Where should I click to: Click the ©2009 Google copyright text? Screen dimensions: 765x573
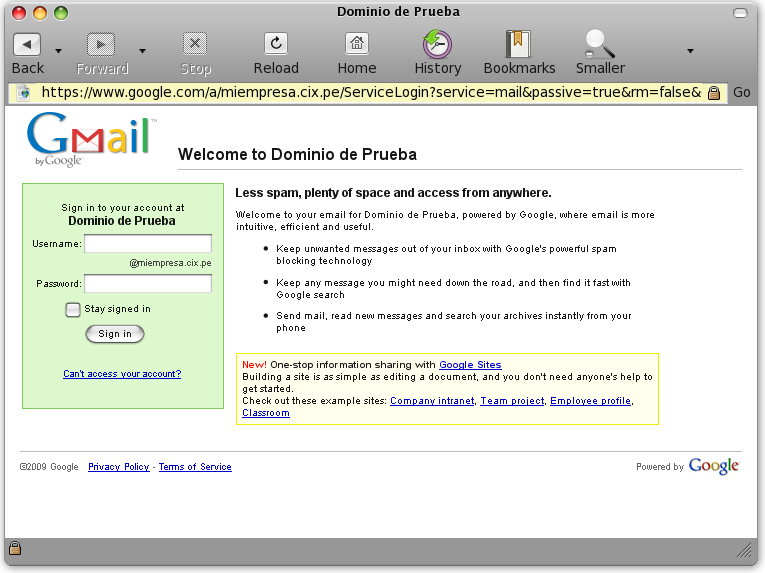pyautogui.click(x=49, y=467)
